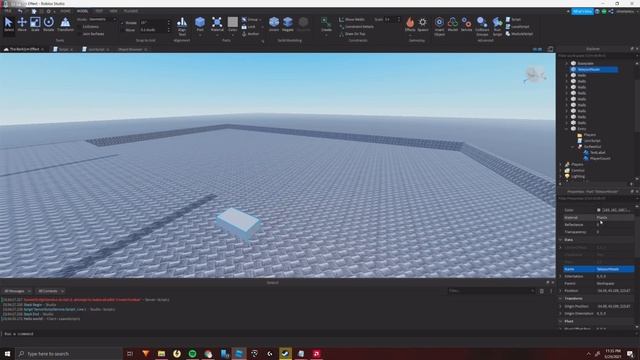Viewport: 640px width, 360px height.
Task: Click the Group parts icon
Action: 250,20
